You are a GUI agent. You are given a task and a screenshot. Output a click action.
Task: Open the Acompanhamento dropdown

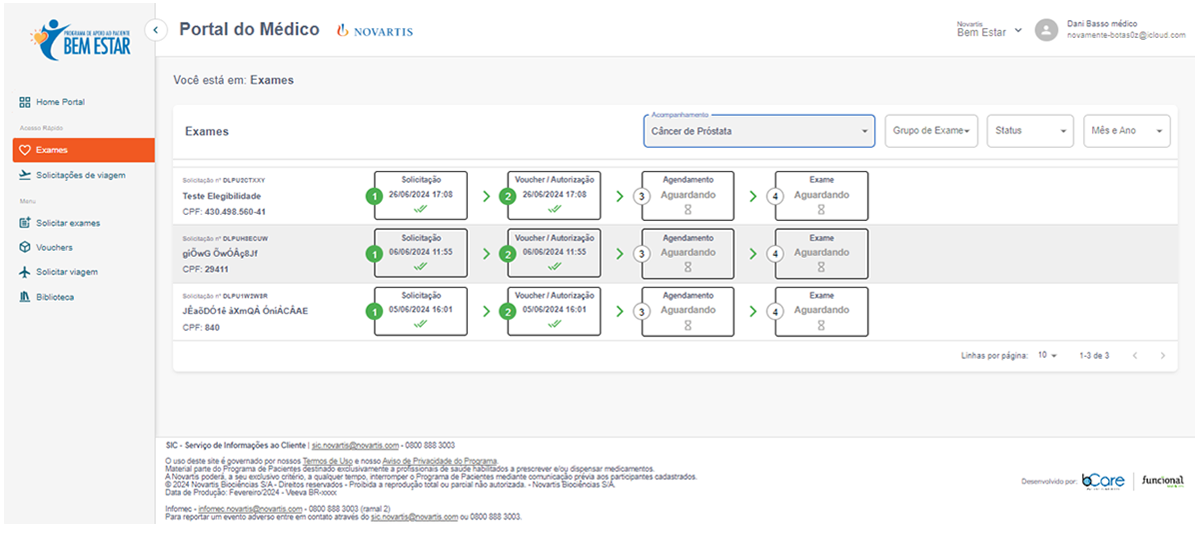(760, 131)
